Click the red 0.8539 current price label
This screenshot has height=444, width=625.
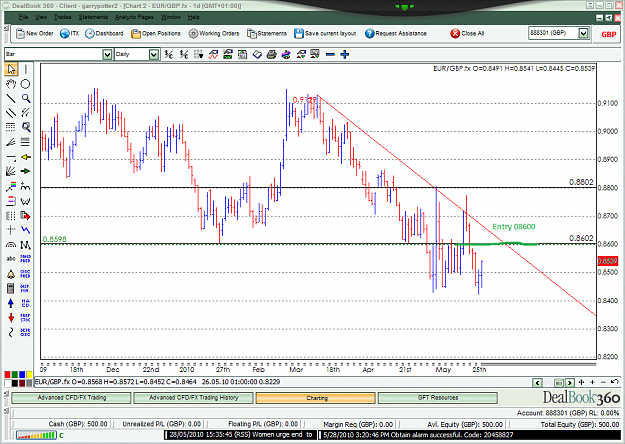[607, 261]
